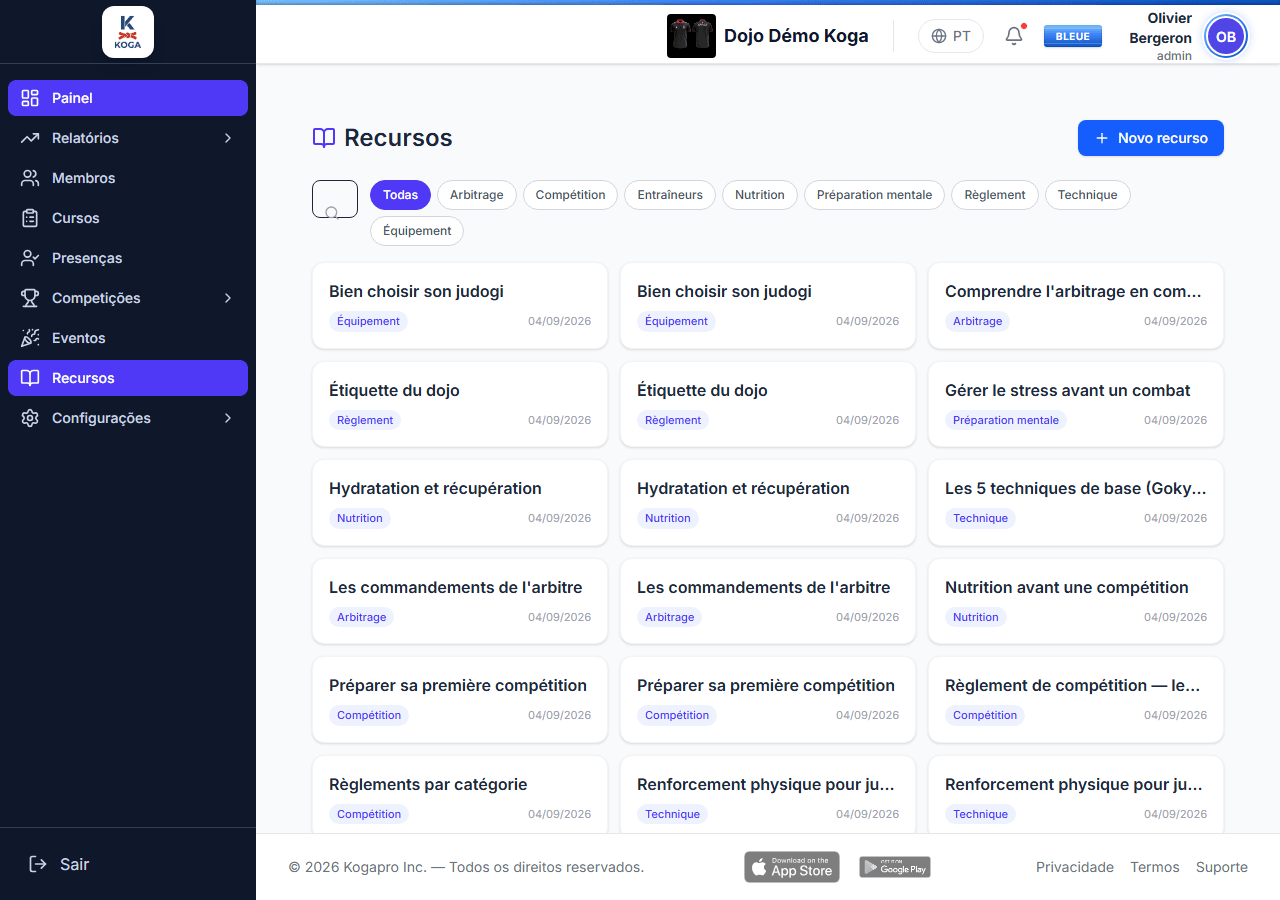
Task: Click the Koga logo in the sidebar
Action: (128, 32)
